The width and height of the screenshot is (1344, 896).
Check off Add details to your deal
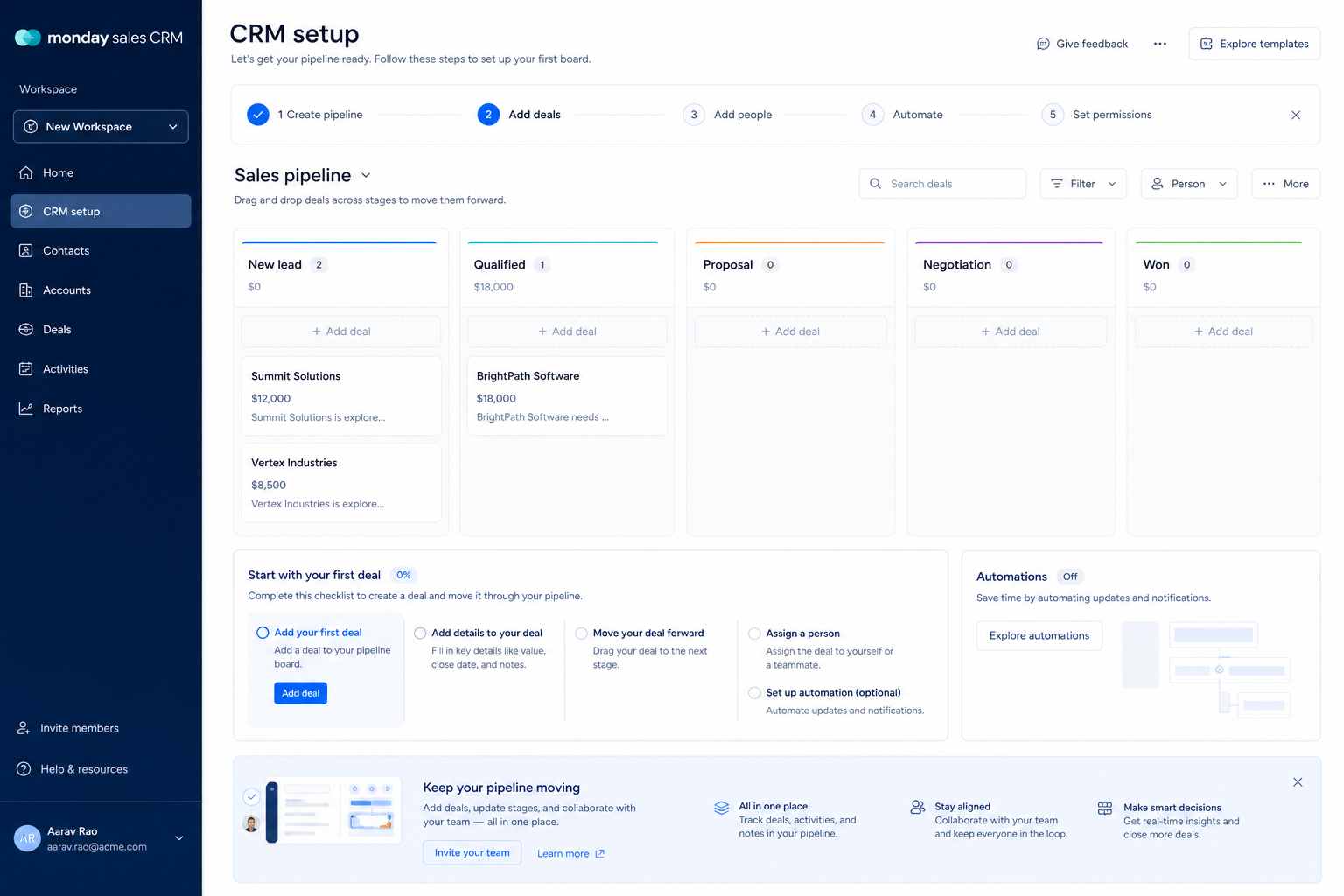(x=420, y=633)
